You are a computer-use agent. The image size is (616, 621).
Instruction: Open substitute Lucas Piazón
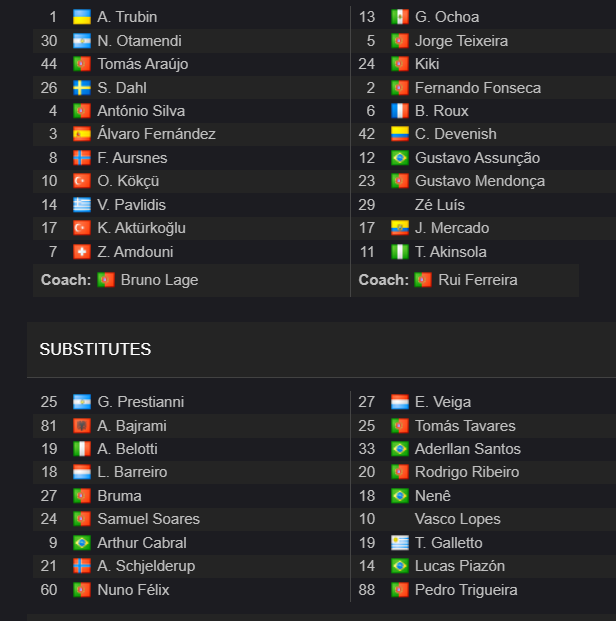pos(460,566)
